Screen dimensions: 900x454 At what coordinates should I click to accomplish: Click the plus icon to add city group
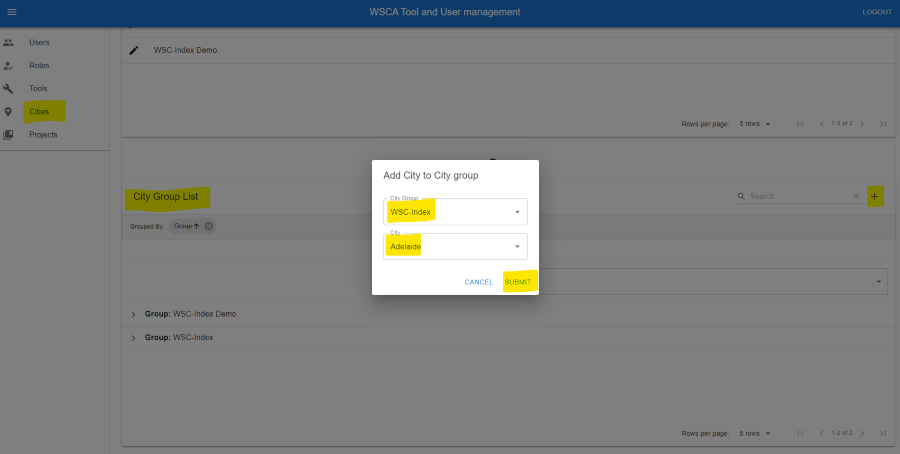pyautogui.click(x=875, y=196)
